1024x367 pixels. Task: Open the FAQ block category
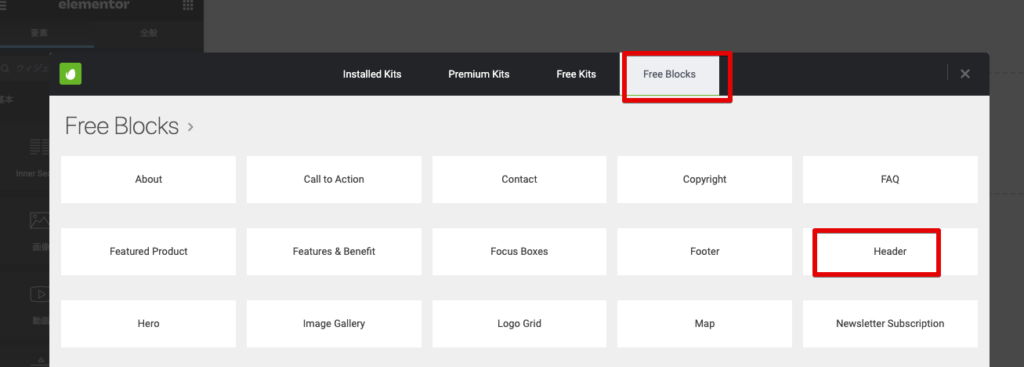890,179
